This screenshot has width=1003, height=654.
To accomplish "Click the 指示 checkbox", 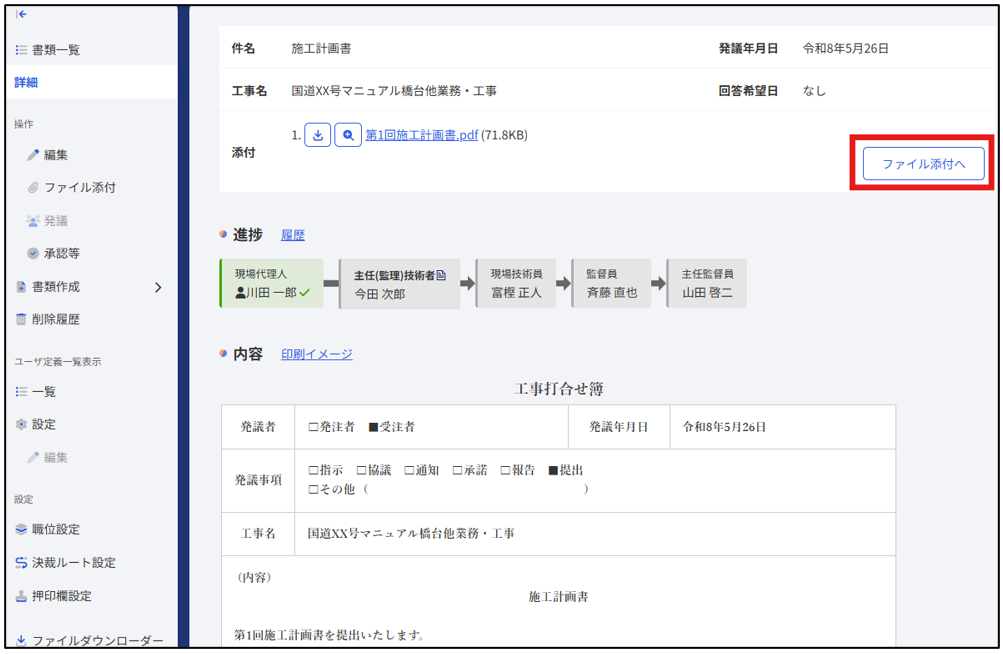I will pos(313,470).
